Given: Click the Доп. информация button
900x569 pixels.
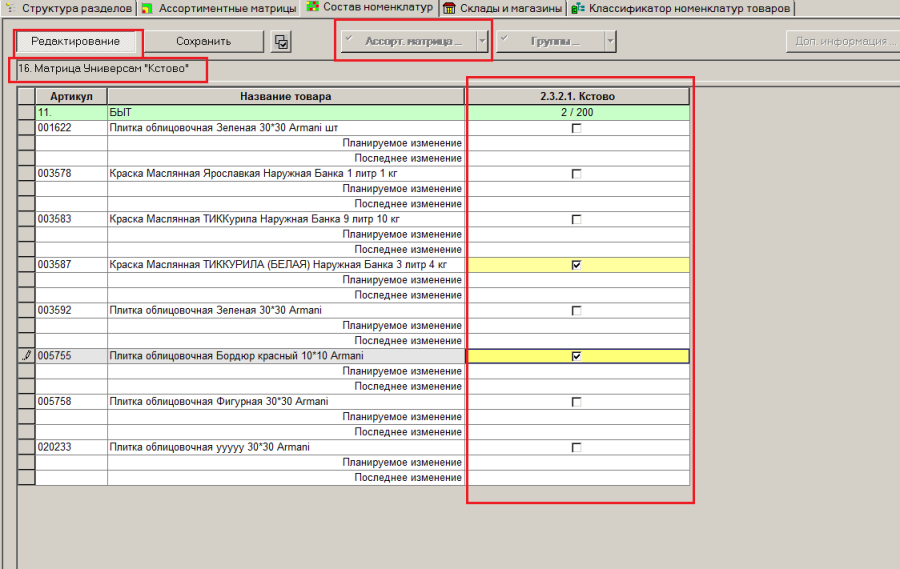Looking at the screenshot, I should tap(843, 41).
